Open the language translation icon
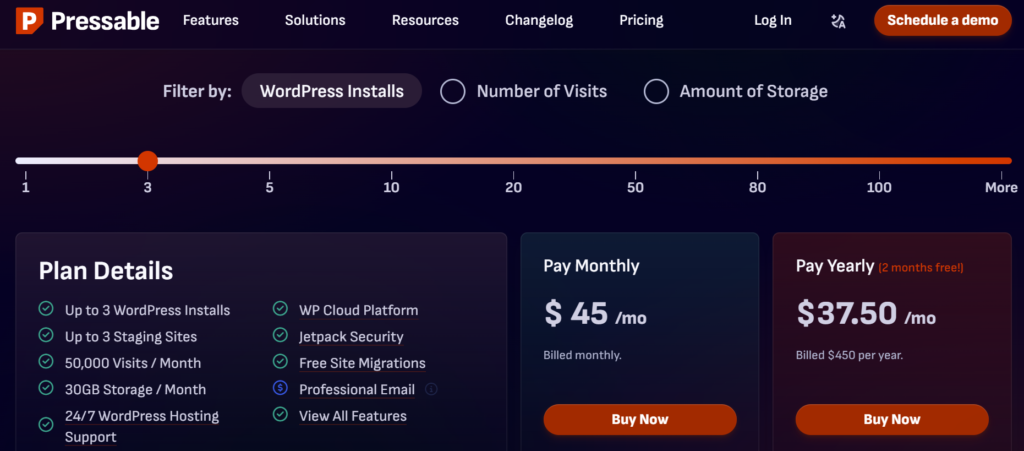This screenshot has width=1024, height=451. point(838,21)
